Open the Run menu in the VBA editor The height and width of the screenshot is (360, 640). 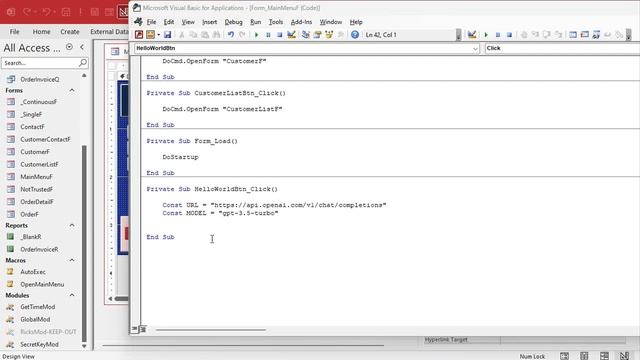[x=256, y=22]
